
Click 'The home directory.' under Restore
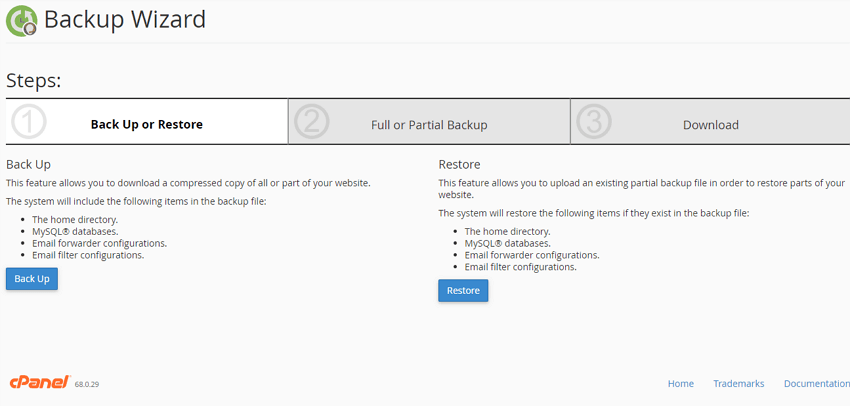click(x=507, y=231)
